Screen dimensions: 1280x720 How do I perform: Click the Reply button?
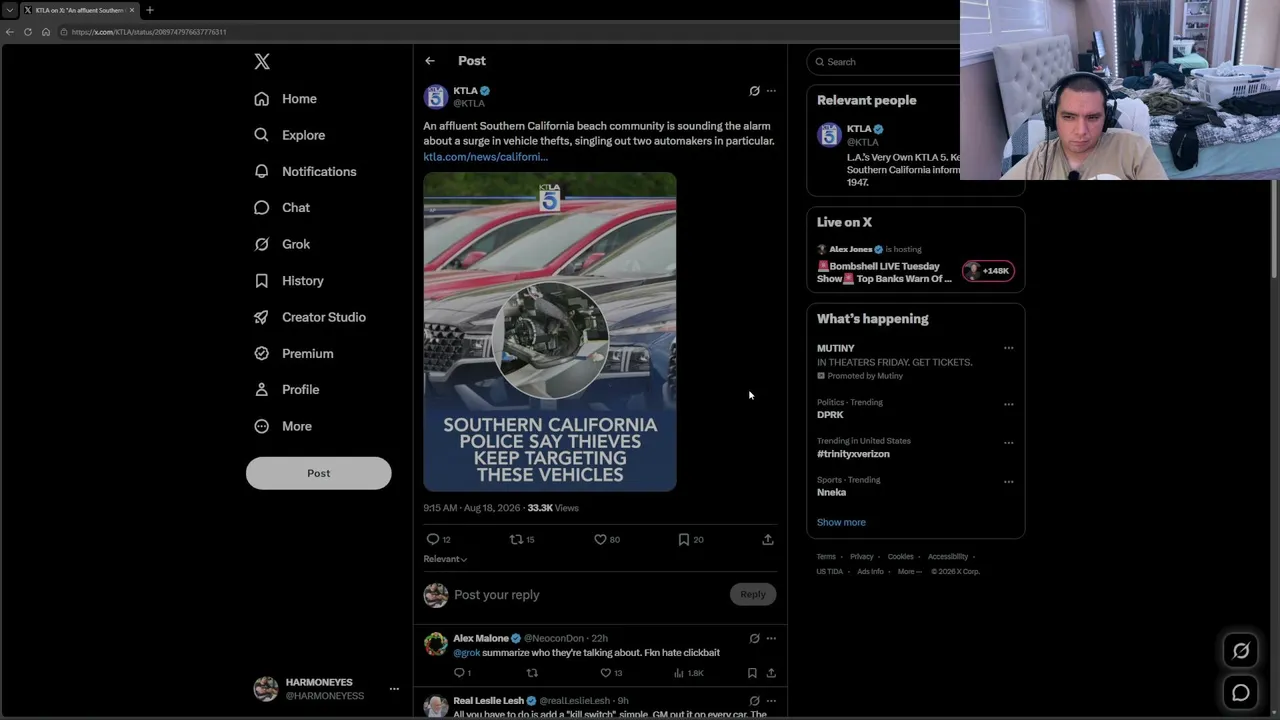753,594
